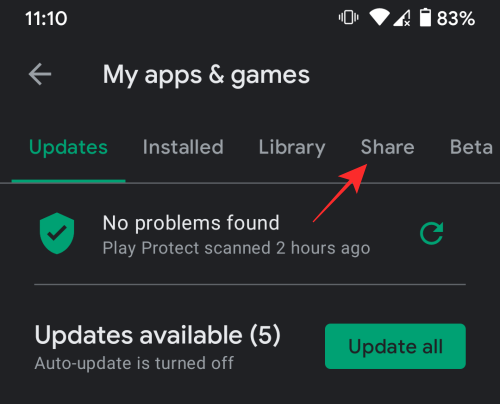Go back using the left arrow
The width and height of the screenshot is (500, 404).
40,74
